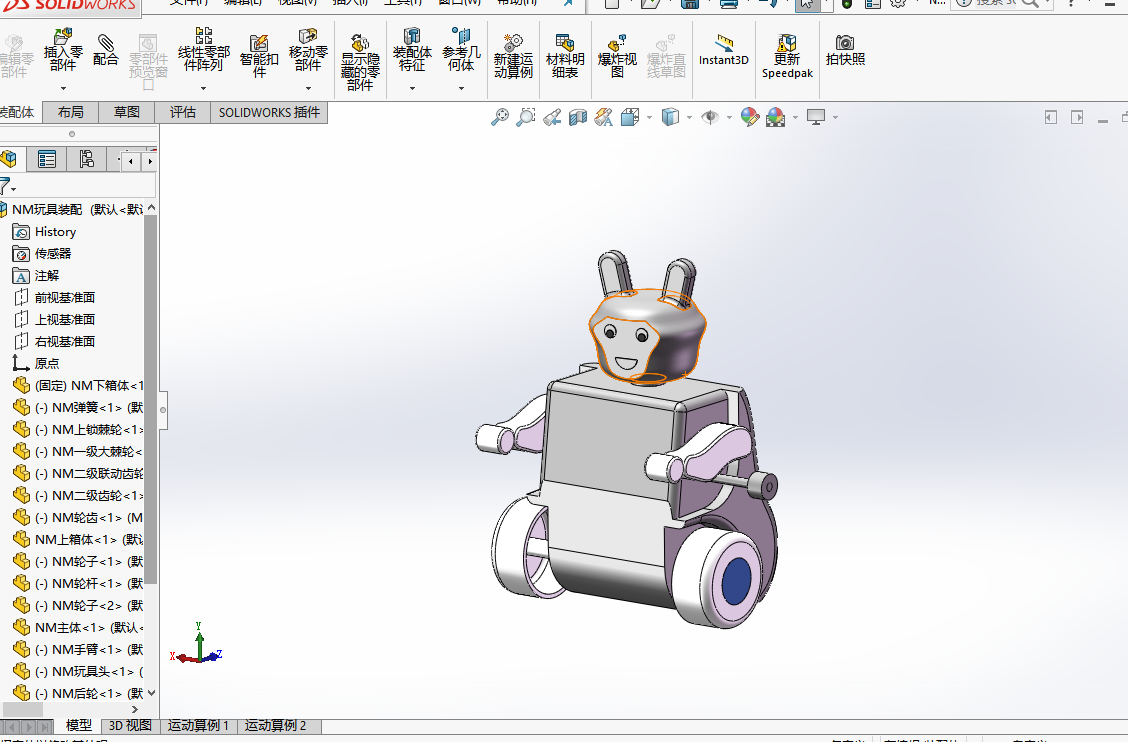
Task: Expand the Reference Geometry dropdown arrow
Action: click(x=461, y=89)
